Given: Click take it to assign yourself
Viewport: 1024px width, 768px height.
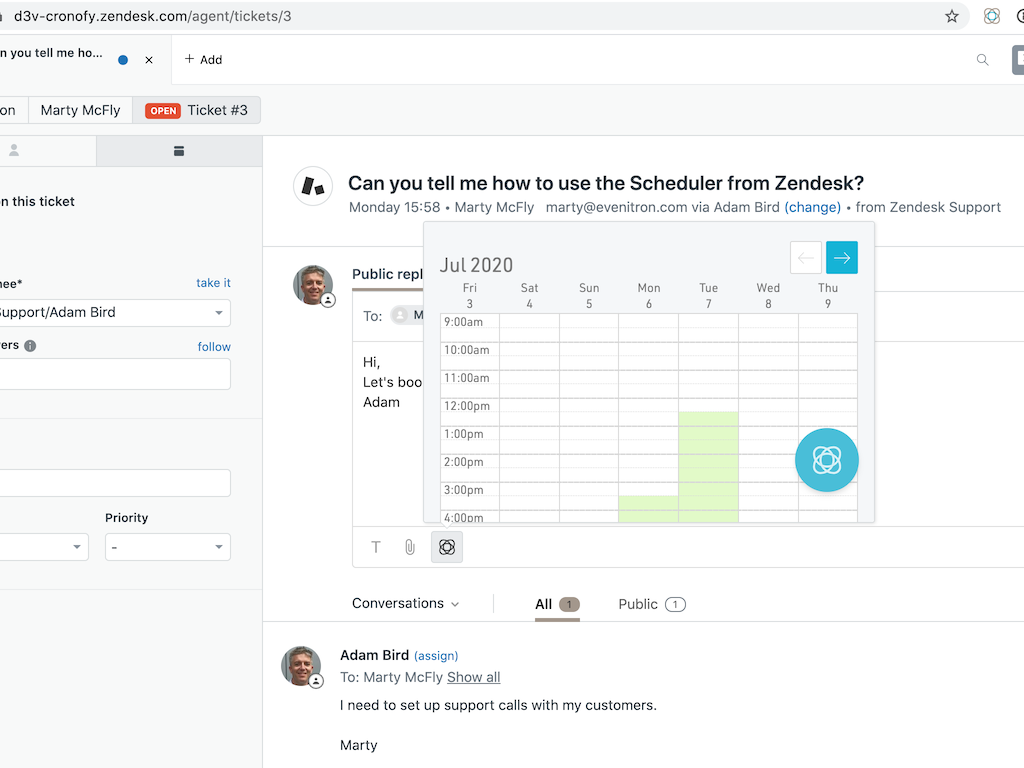Looking at the screenshot, I should pyautogui.click(x=213, y=282).
